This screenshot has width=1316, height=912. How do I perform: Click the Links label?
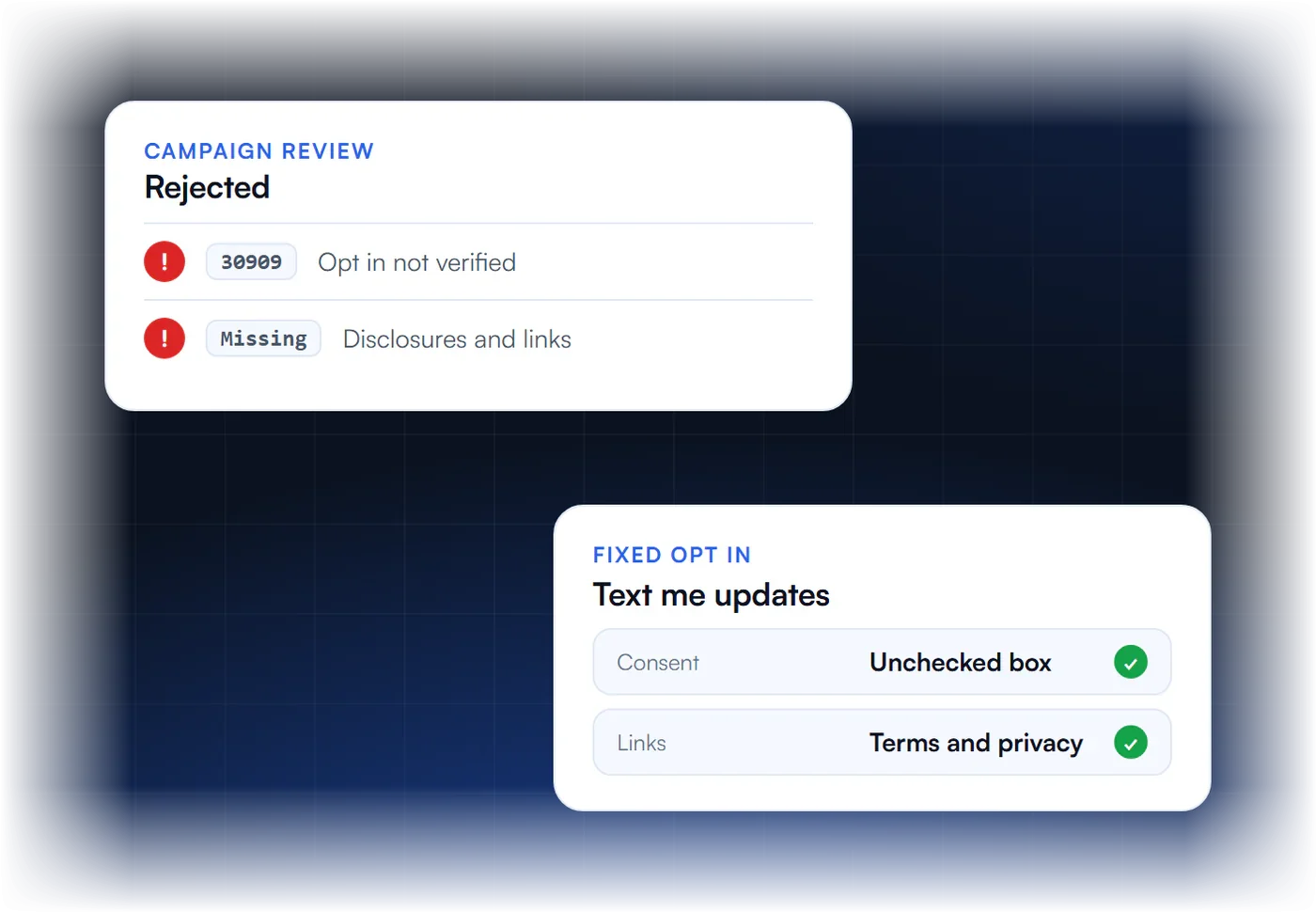[x=641, y=743]
